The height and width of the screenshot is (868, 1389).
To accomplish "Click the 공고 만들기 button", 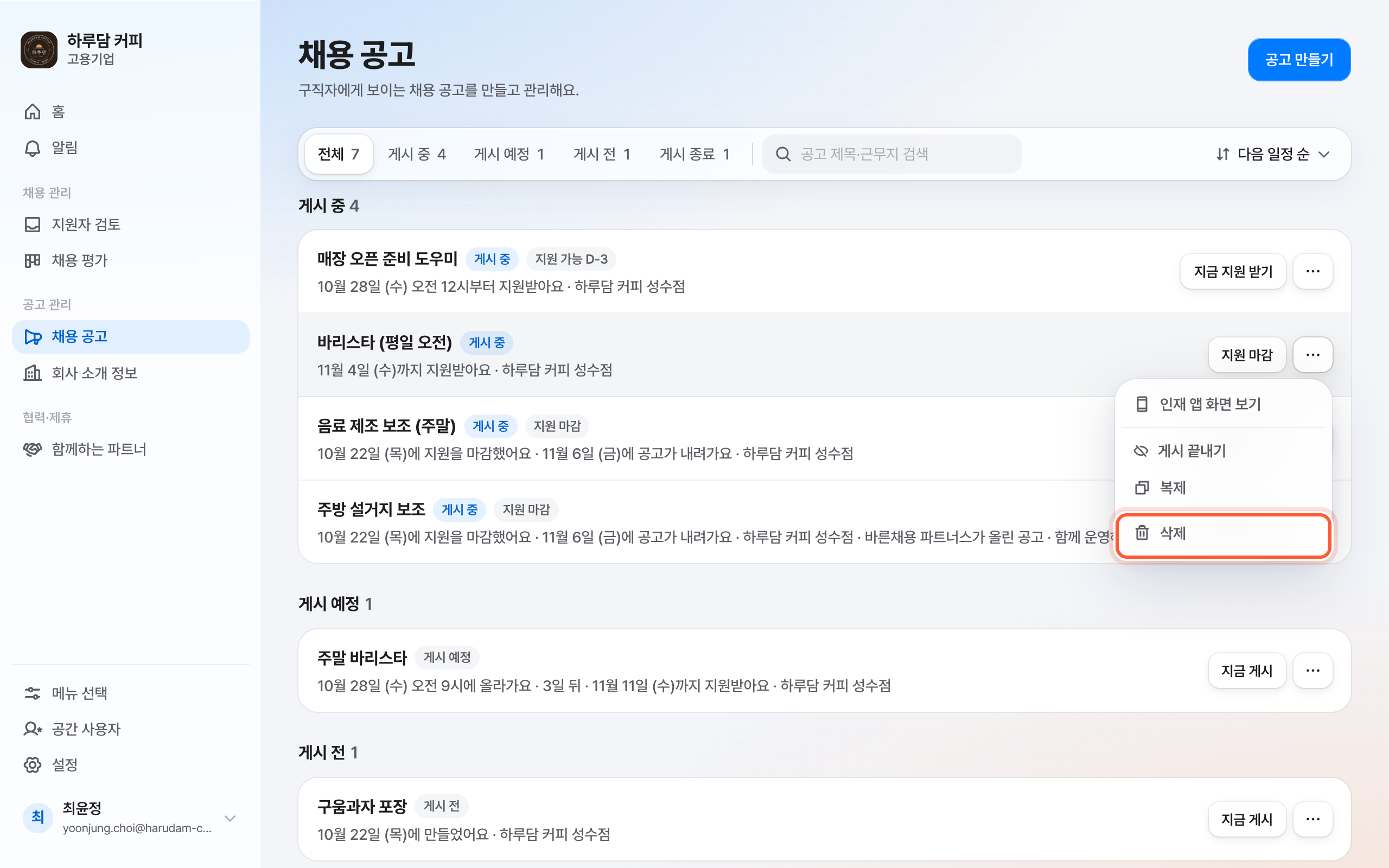I will point(1299,60).
